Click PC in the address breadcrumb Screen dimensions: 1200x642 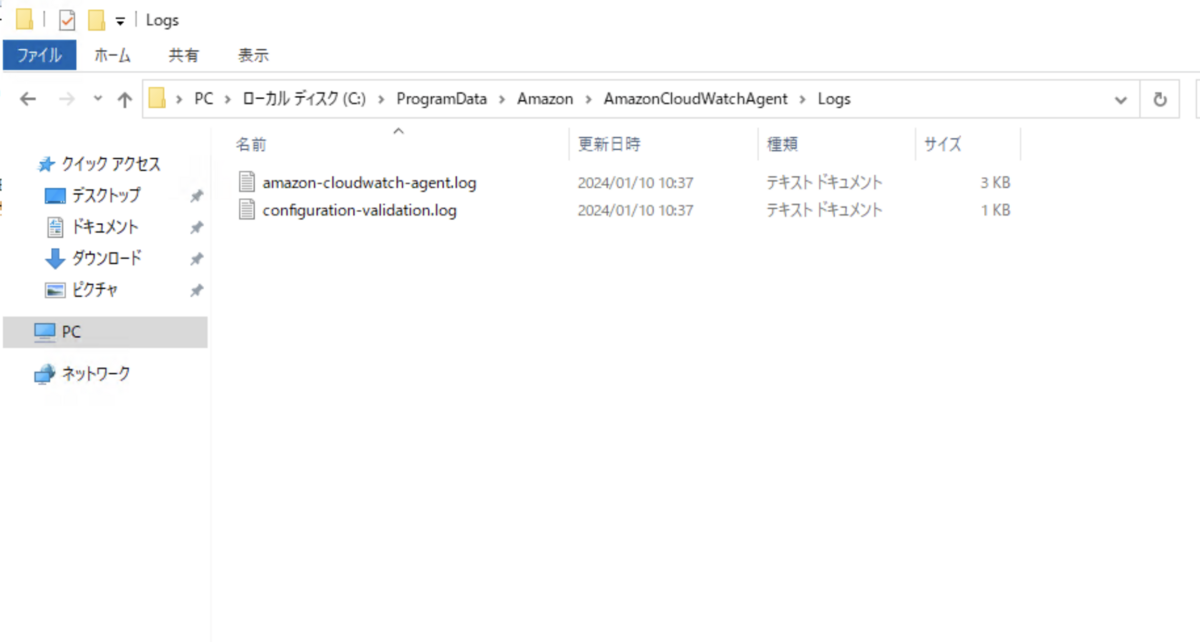click(x=204, y=99)
